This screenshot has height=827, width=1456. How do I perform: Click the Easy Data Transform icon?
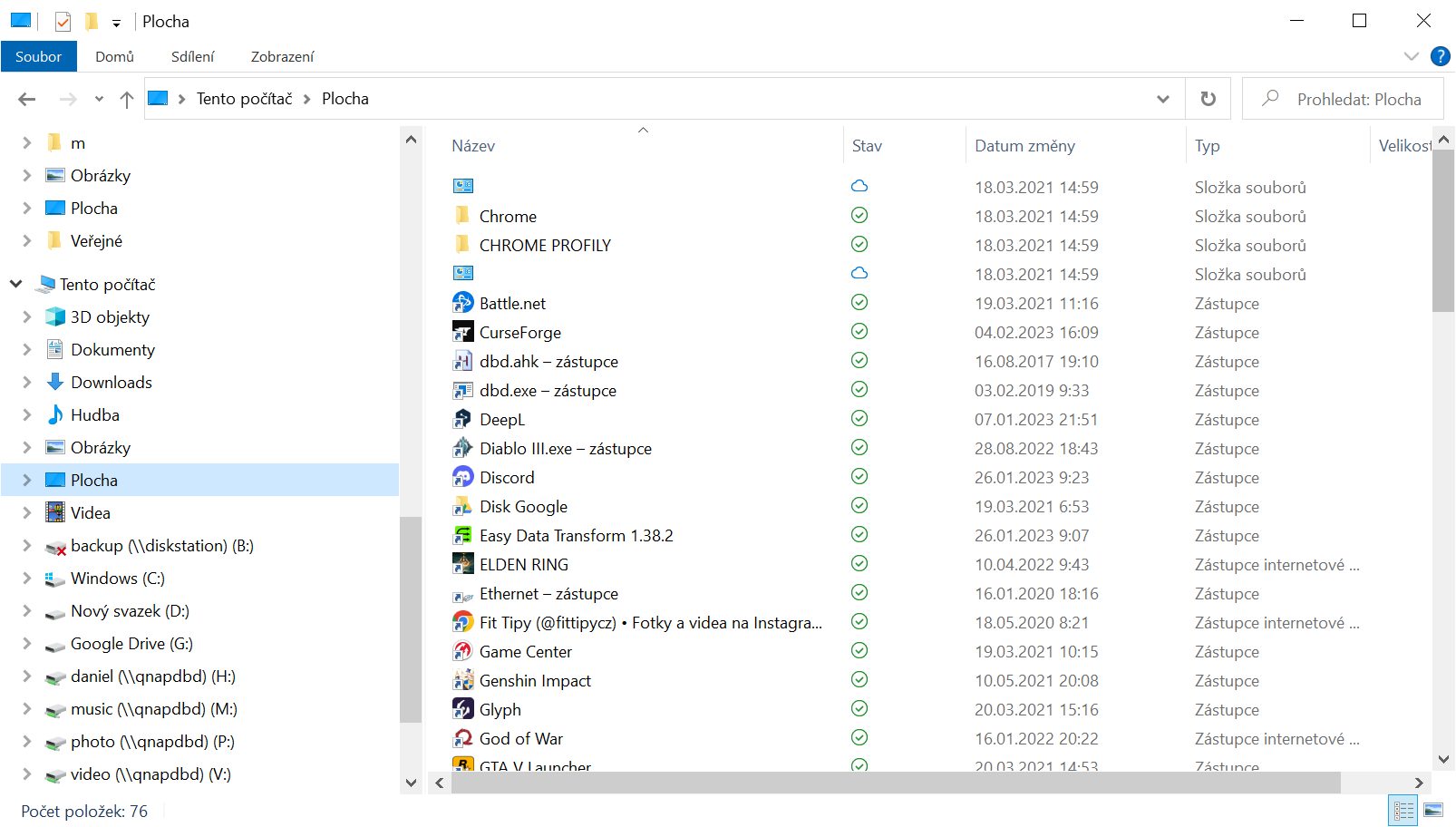462,535
